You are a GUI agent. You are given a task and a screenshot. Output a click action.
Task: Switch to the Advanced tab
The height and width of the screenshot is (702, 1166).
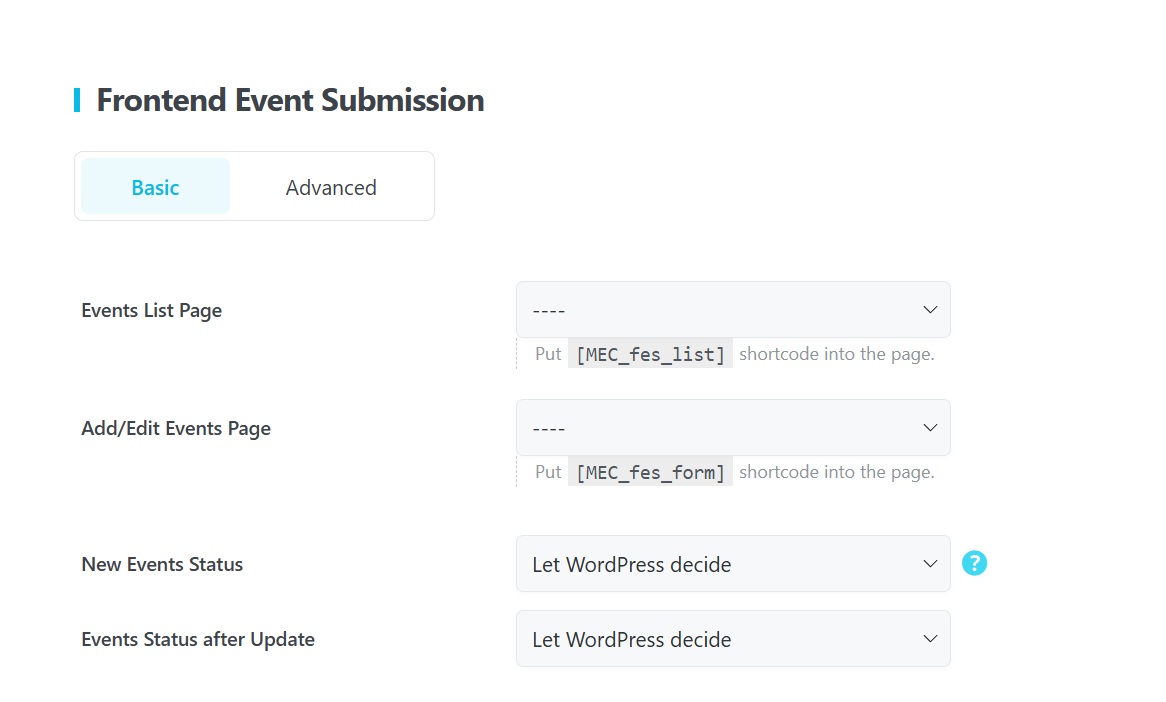pos(331,187)
